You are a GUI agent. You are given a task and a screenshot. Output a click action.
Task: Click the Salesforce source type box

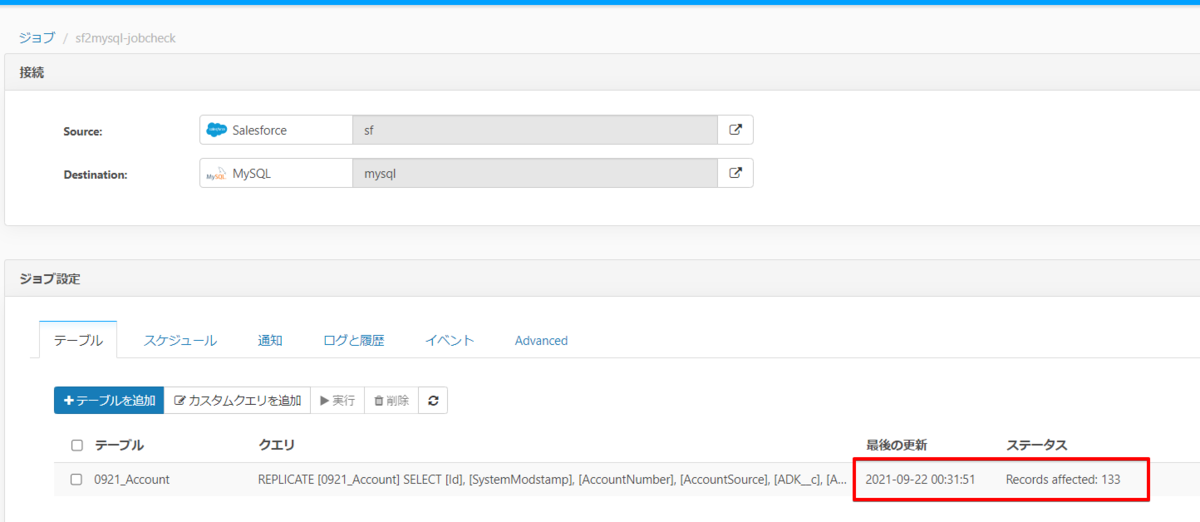pyautogui.click(x=276, y=130)
